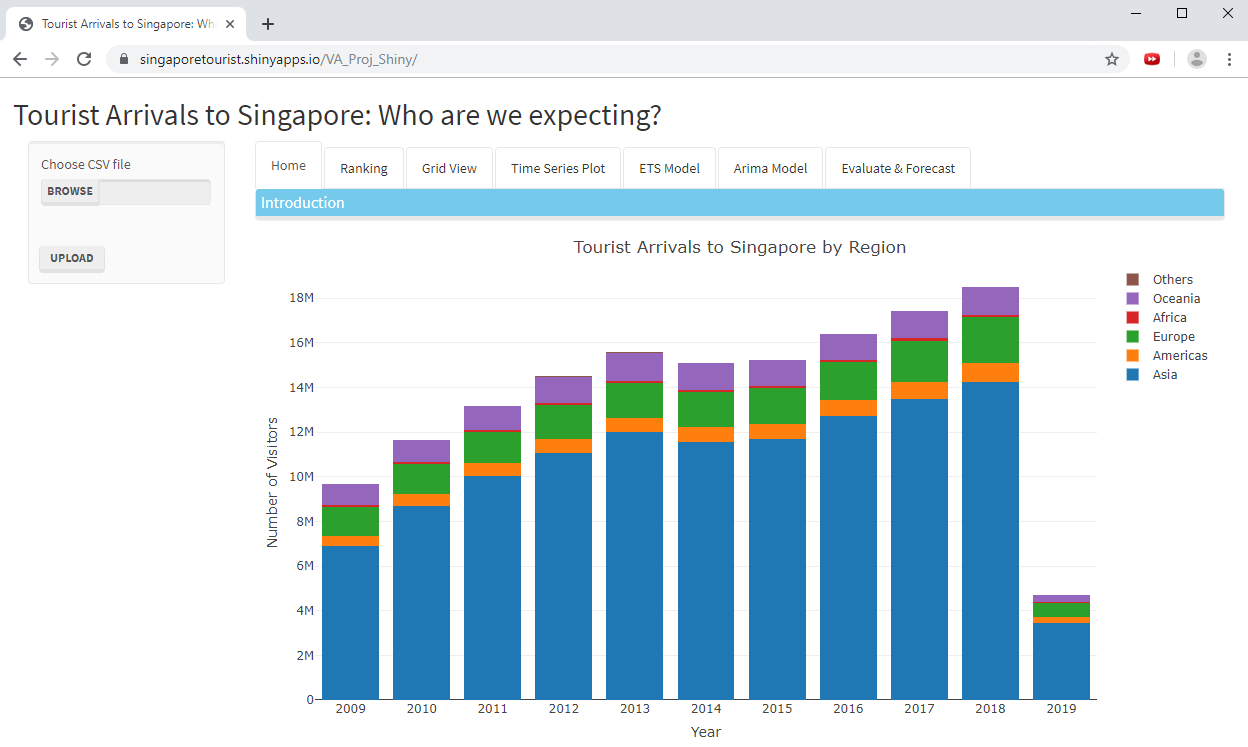Switch to the Ranking tab
The image size is (1248, 747).
pos(364,168)
